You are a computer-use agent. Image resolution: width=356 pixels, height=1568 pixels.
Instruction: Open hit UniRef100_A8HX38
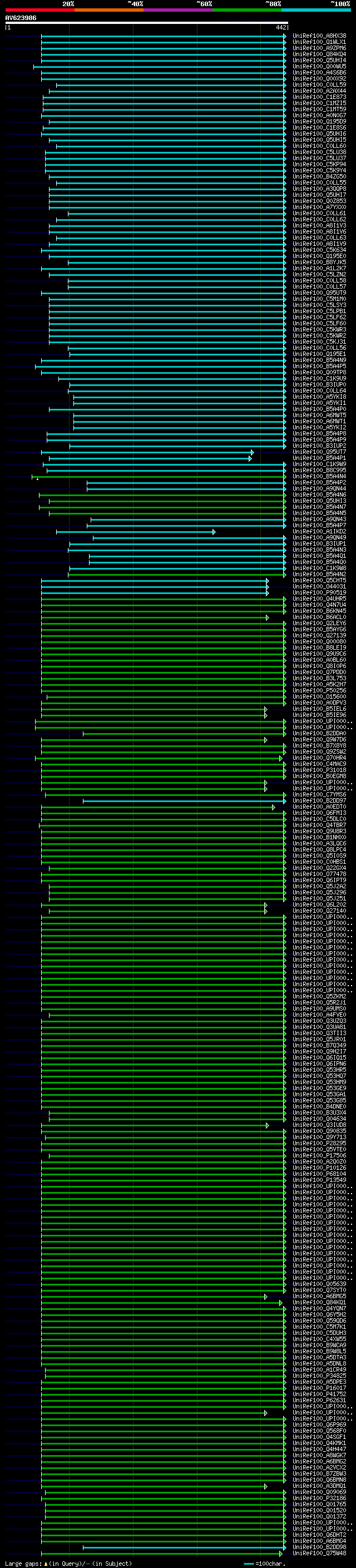(319, 36)
